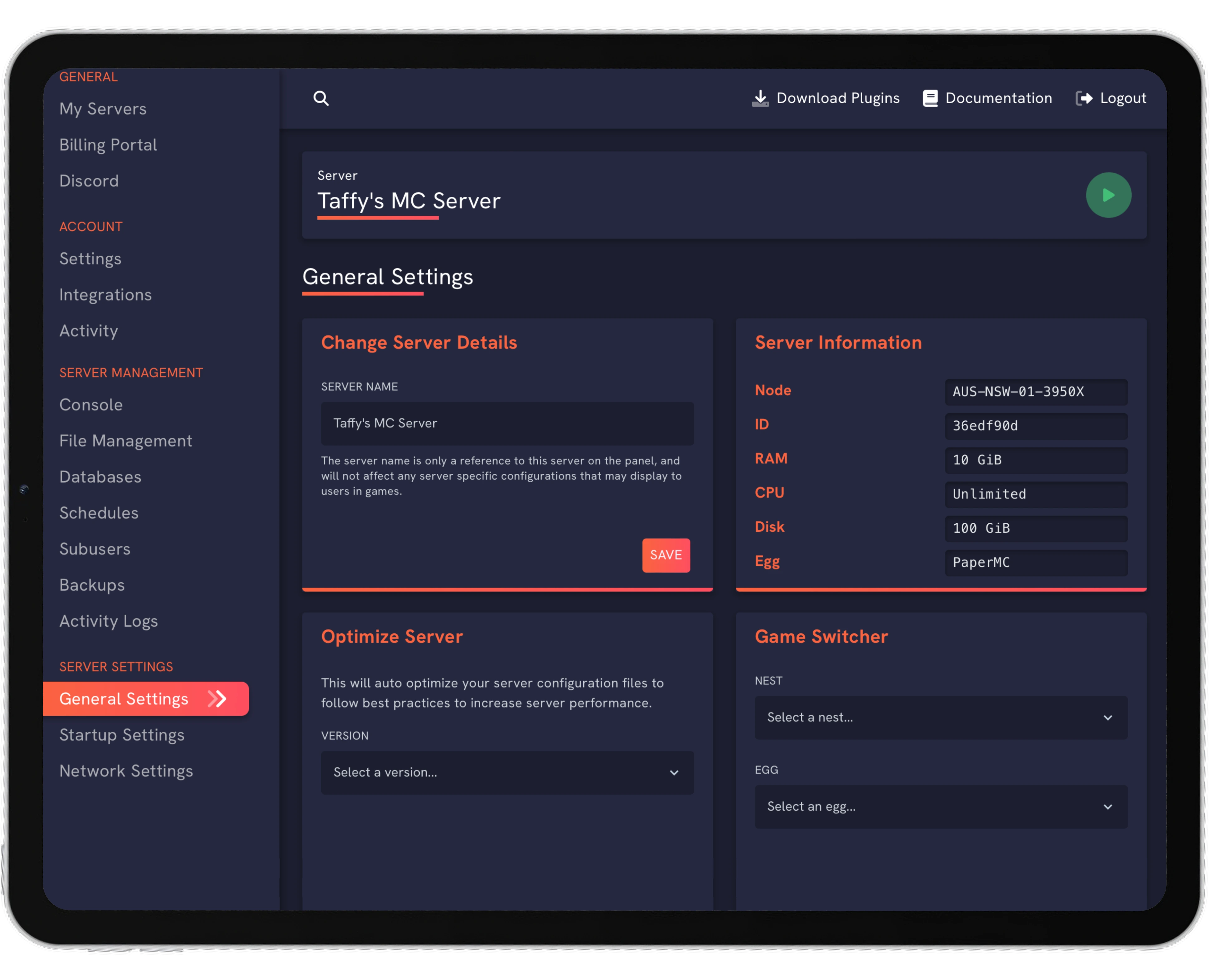Click the Game Switcher heading
This screenshot has height=980, width=1215.
click(x=821, y=637)
